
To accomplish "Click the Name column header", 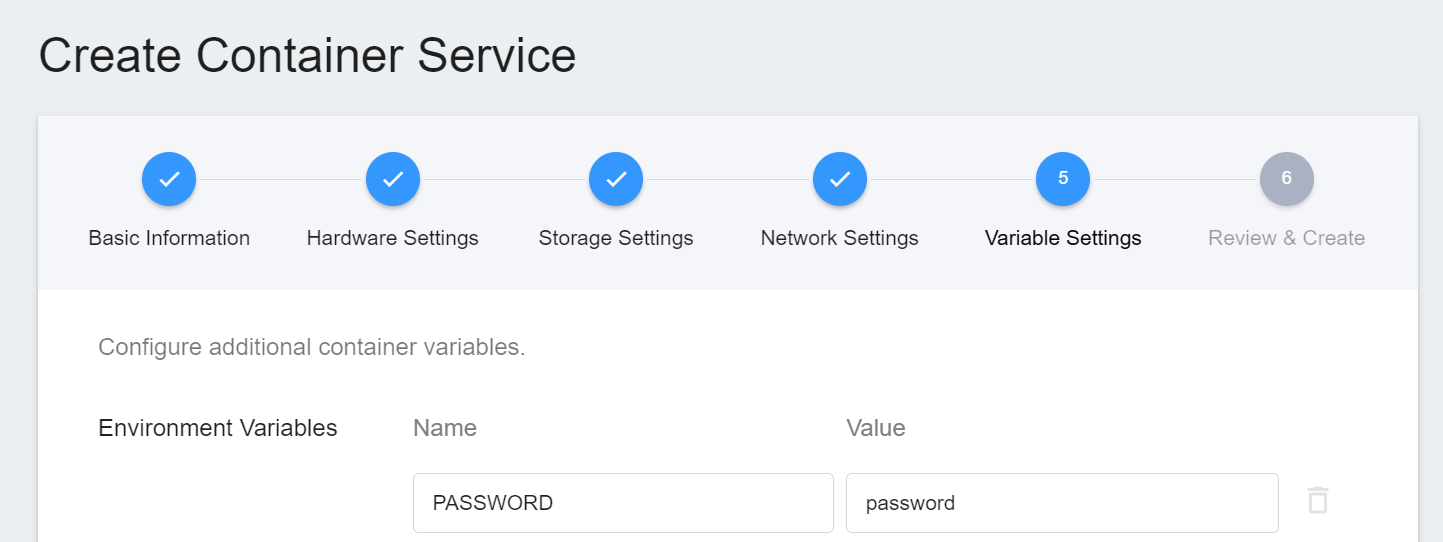I will tap(445, 428).
